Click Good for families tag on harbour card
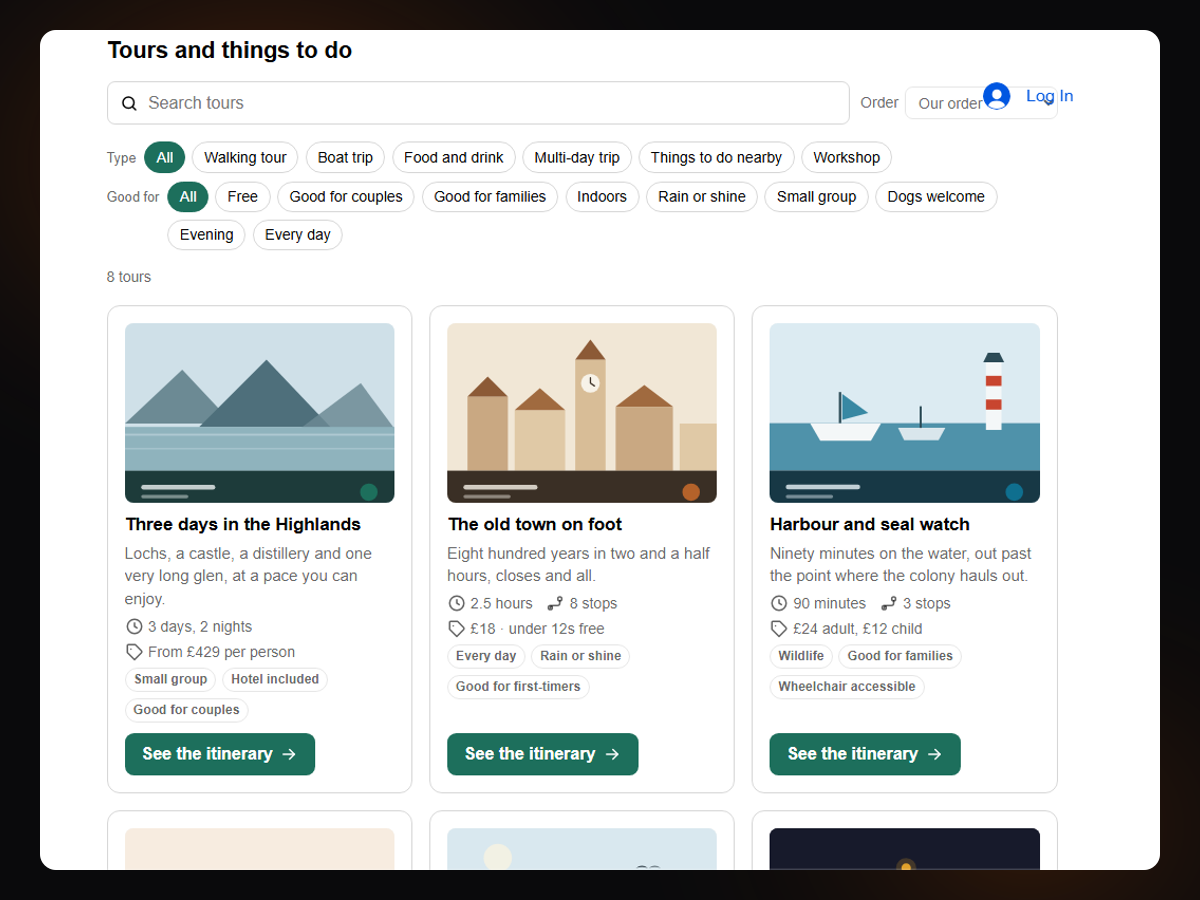This screenshot has width=1200, height=900. tap(900, 657)
